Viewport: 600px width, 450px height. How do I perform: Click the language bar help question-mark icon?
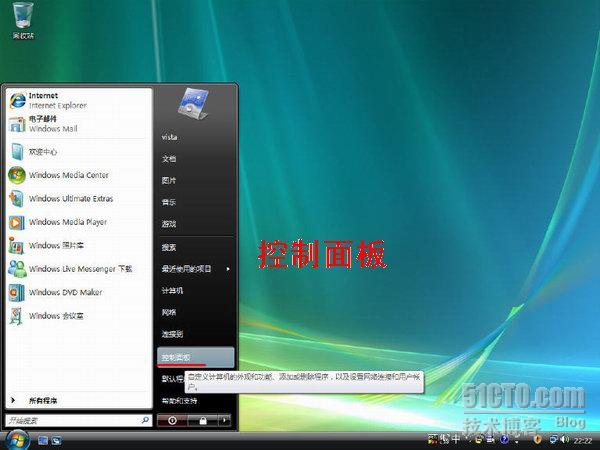[x=504, y=440]
